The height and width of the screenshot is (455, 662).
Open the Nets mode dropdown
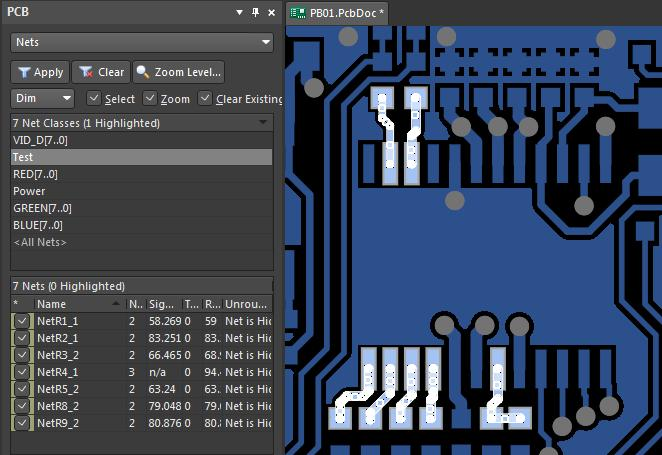tap(142, 42)
